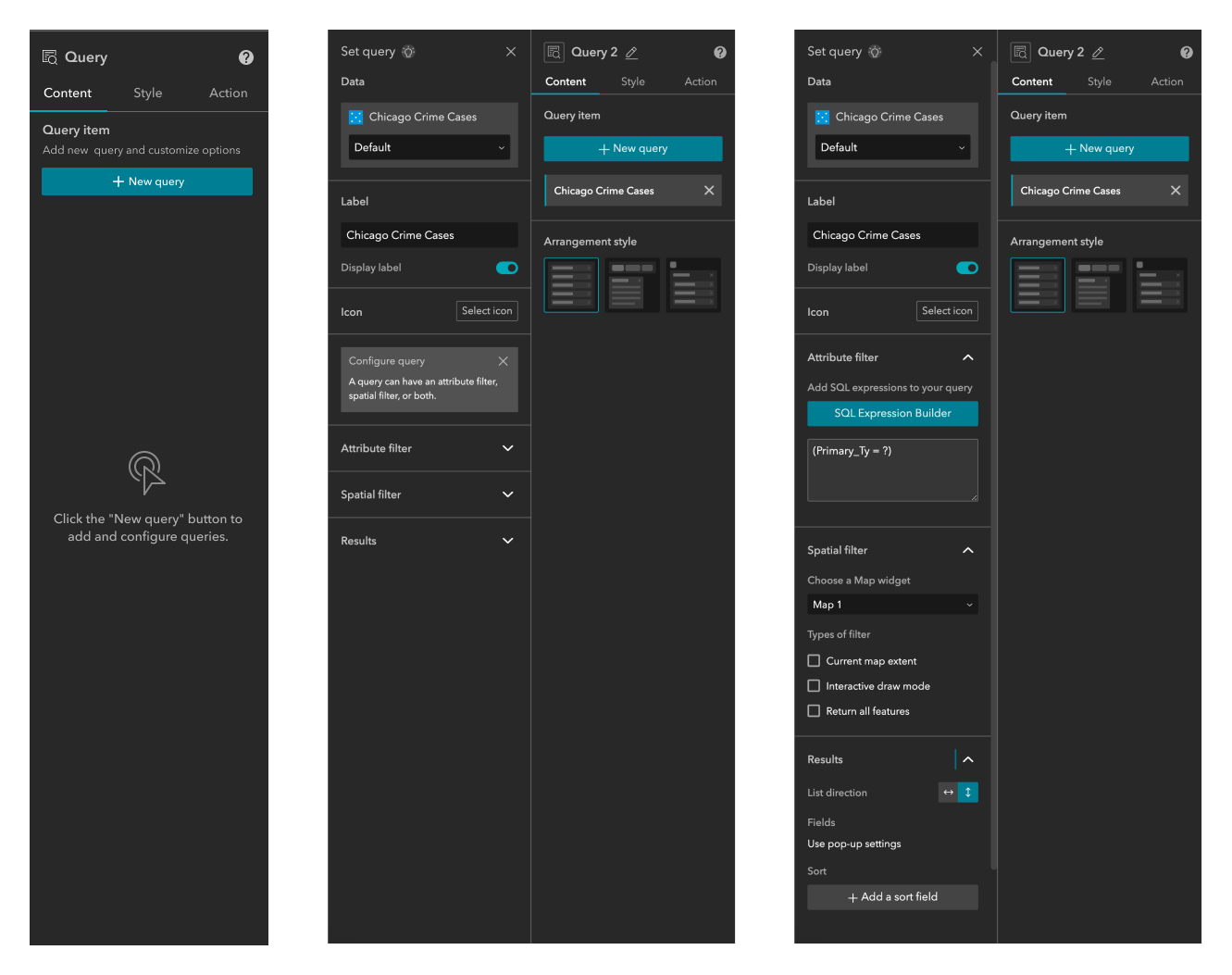Click Add a sort field
Screen dimensions: 1232x975
coord(891,896)
